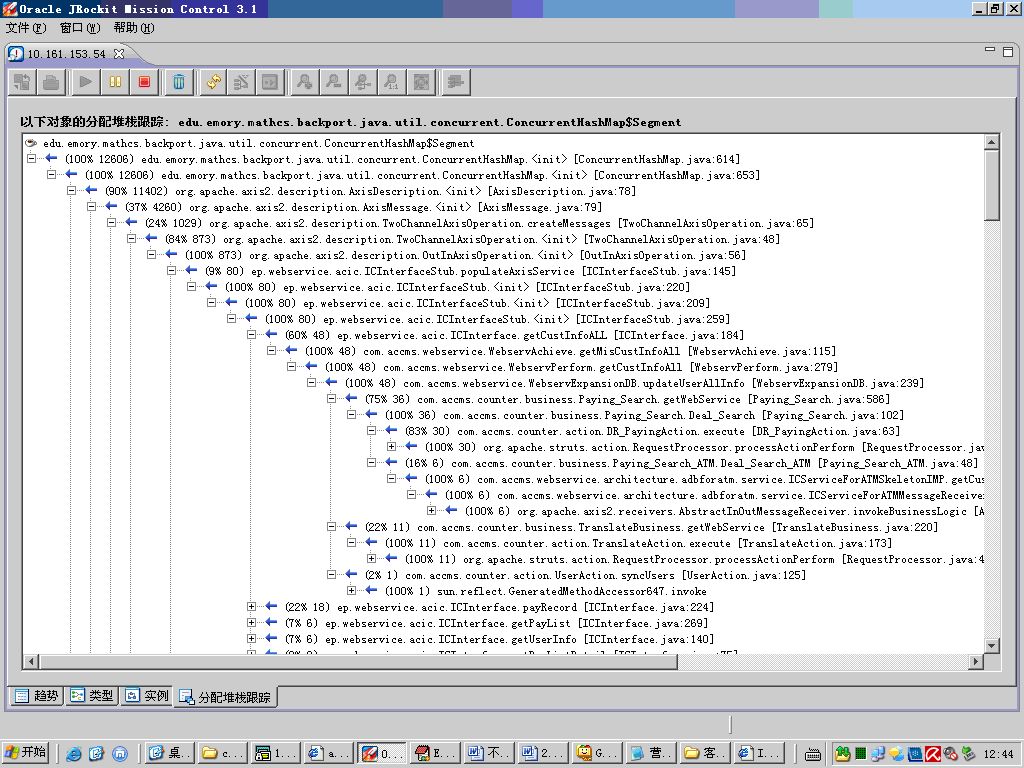Expand the GeneratedMethodAccessor647.invoke node
The width and height of the screenshot is (1024, 768).
pos(352,591)
